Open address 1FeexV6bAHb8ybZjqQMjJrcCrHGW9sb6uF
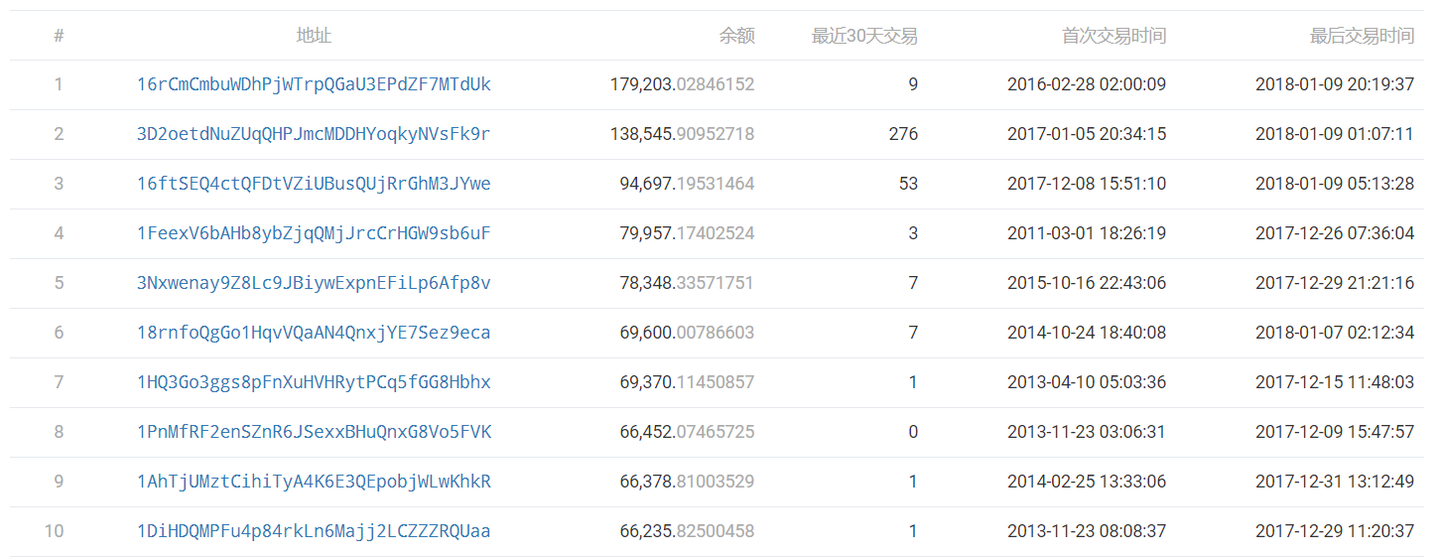Image resolution: width=1440 pixels, height=558 pixels. [314, 234]
